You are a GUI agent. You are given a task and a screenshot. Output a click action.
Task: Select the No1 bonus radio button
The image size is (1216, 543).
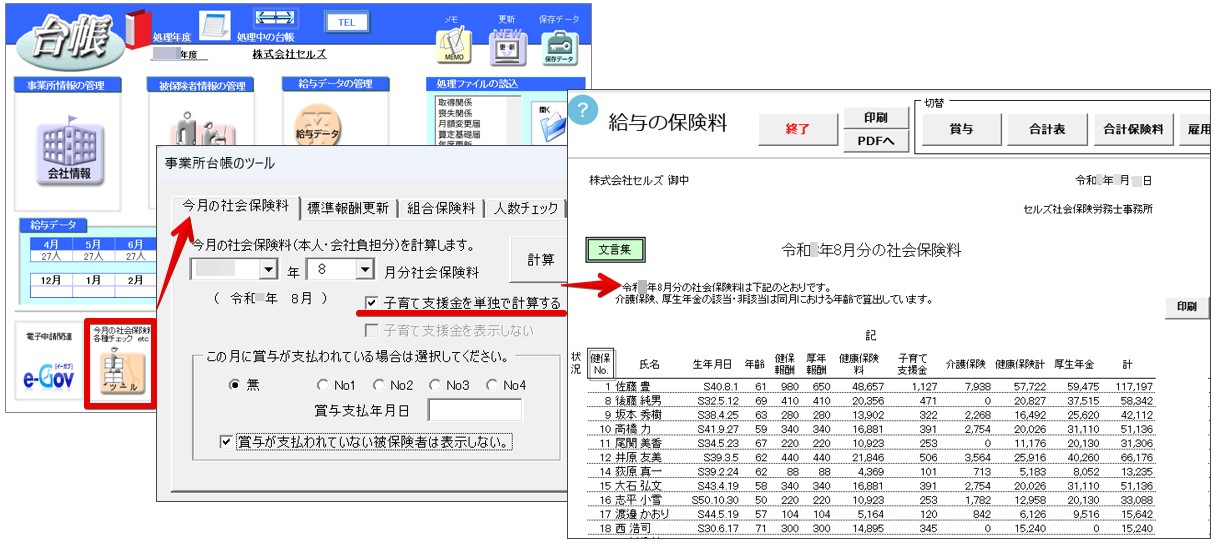[322, 385]
